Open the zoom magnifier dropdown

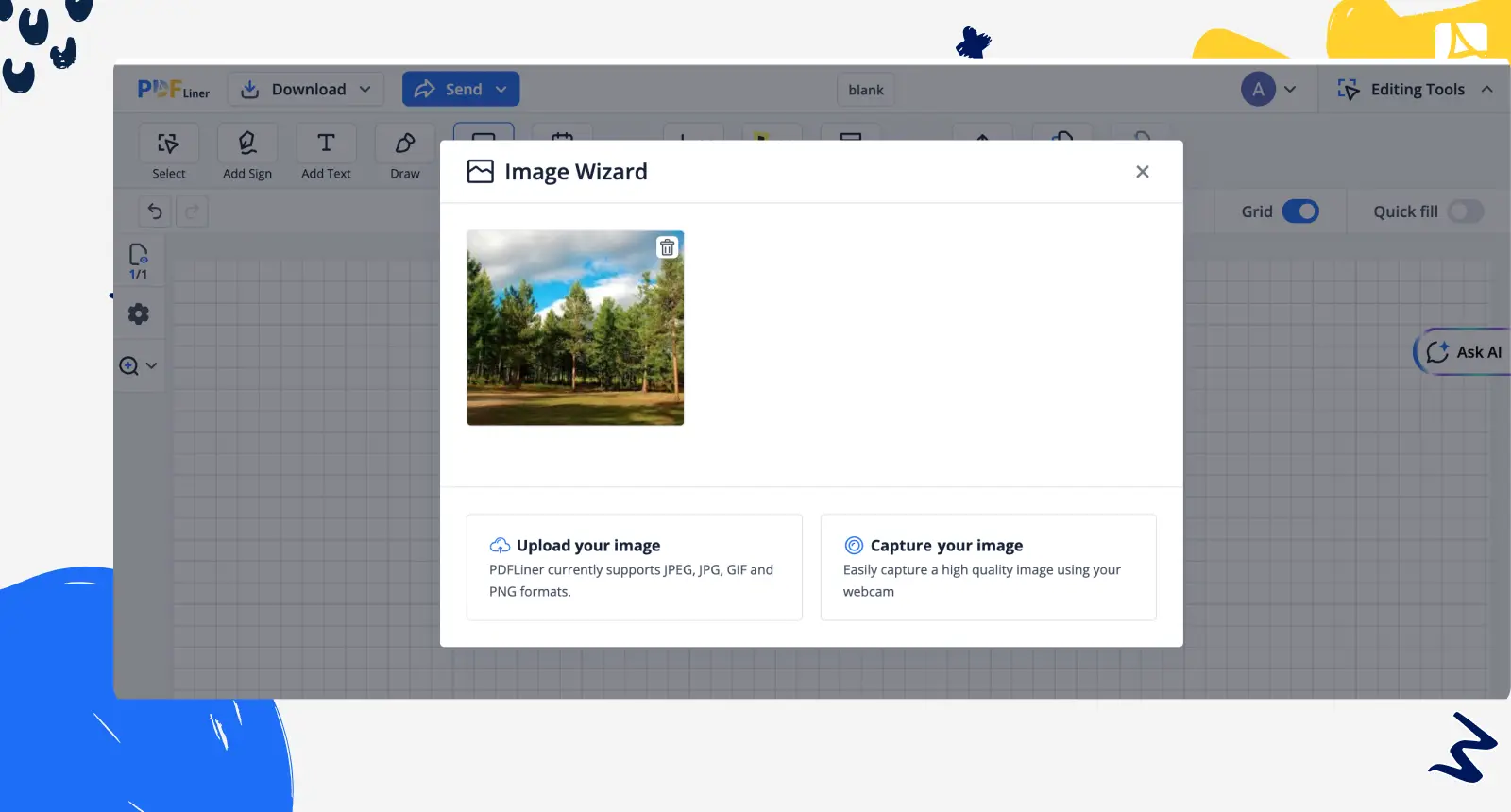pyautogui.click(x=138, y=365)
